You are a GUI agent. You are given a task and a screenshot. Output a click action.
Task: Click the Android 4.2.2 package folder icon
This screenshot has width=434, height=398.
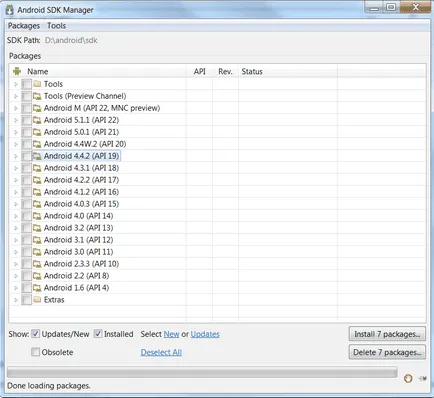37,180
